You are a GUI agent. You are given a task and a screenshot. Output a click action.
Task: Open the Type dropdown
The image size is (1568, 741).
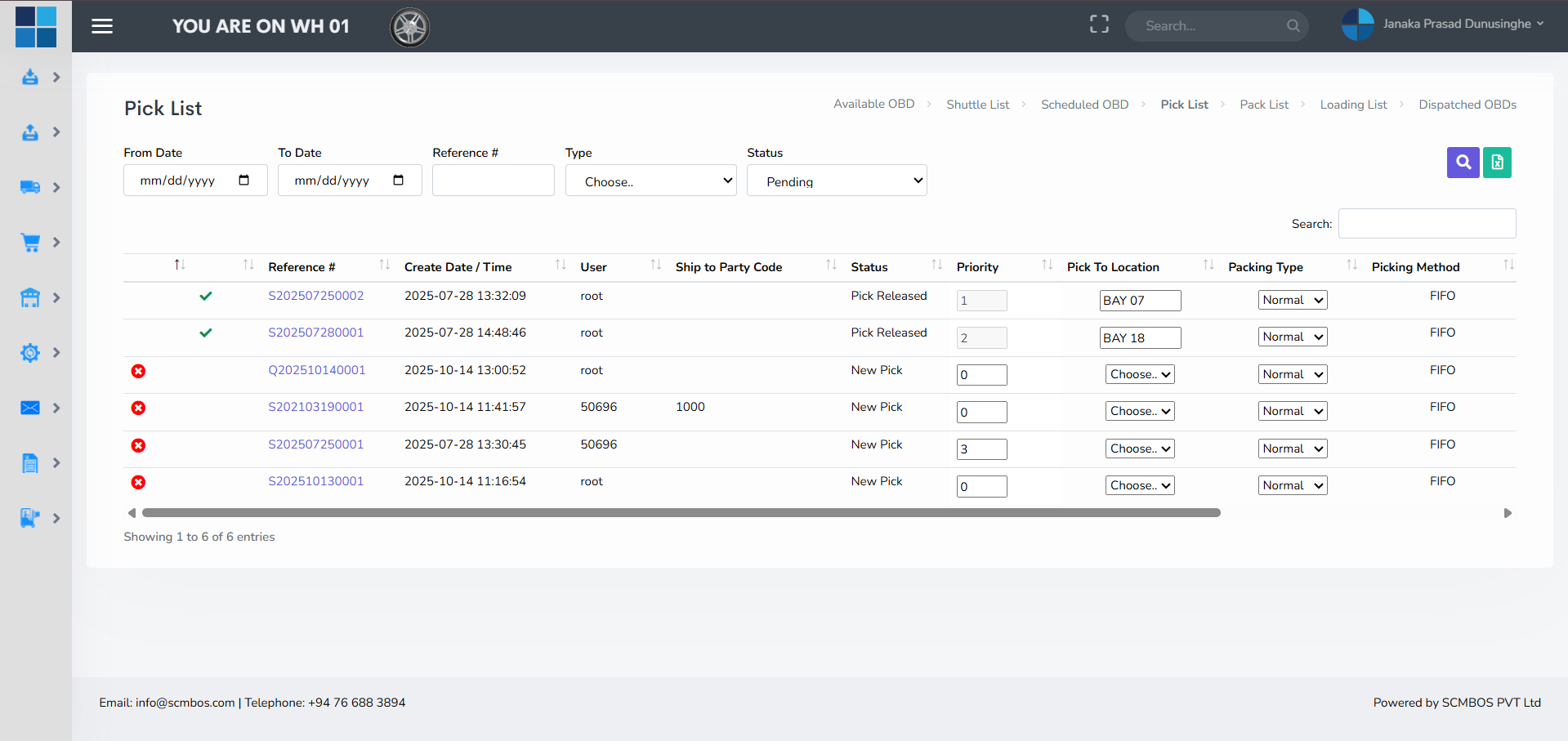click(651, 181)
